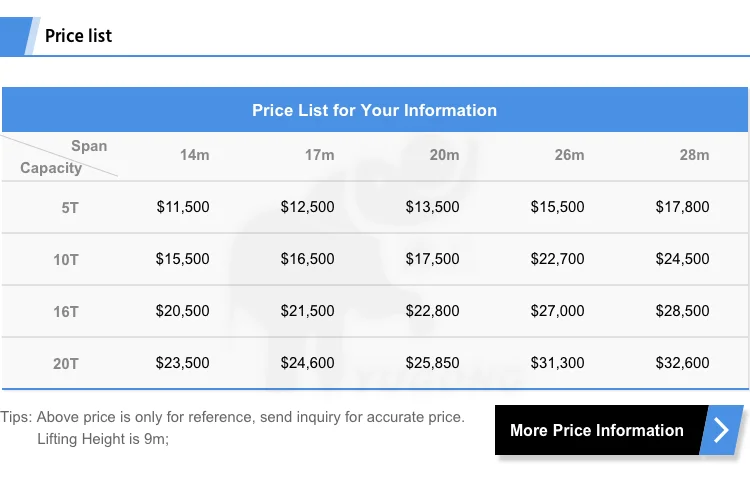Select the 20m span column header
The height and width of the screenshot is (490, 750).
[444, 155]
